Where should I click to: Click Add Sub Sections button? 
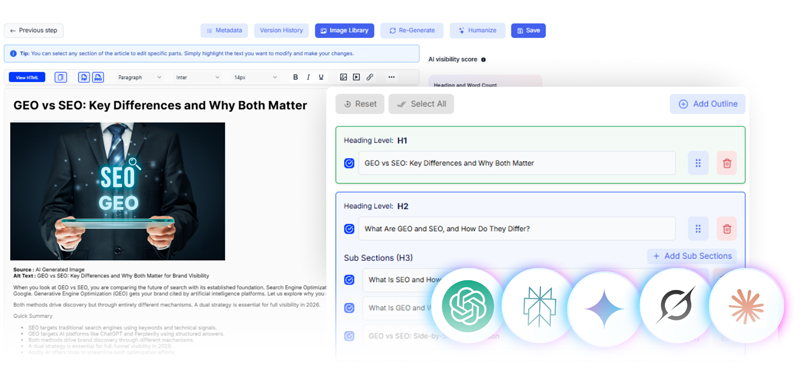click(x=692, y=256)
